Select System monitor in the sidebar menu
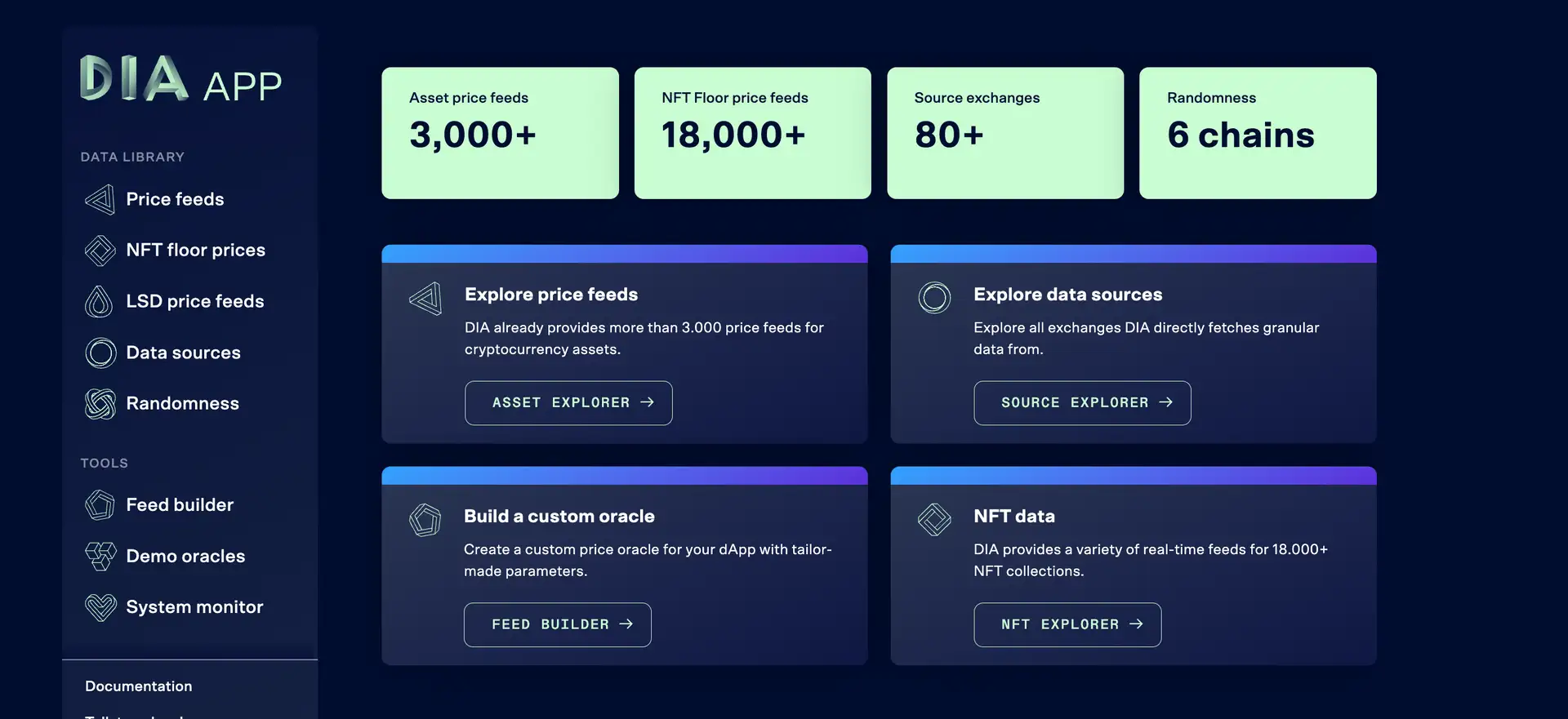 click(x=194, y=607)
